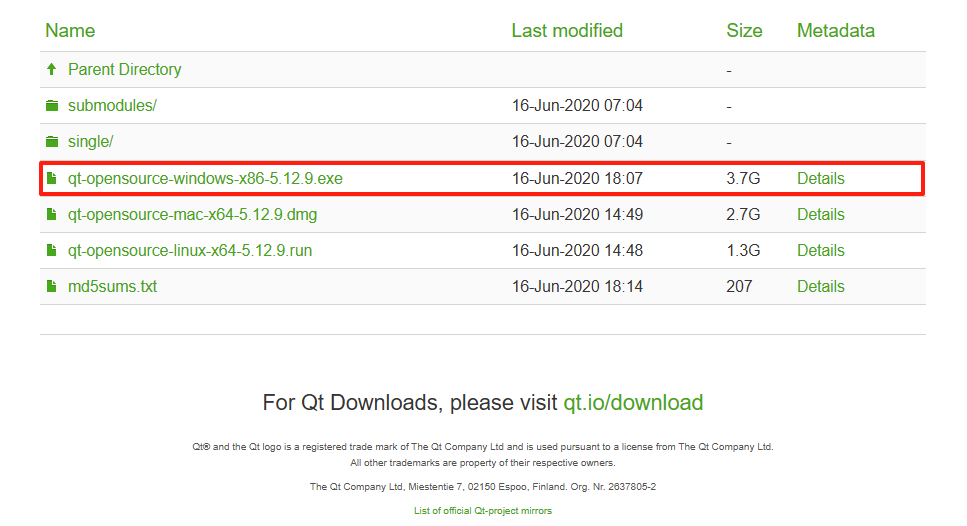Open the md5sums.txt file
The width and height of the screenshot is (967, 526).
point(112,286)
